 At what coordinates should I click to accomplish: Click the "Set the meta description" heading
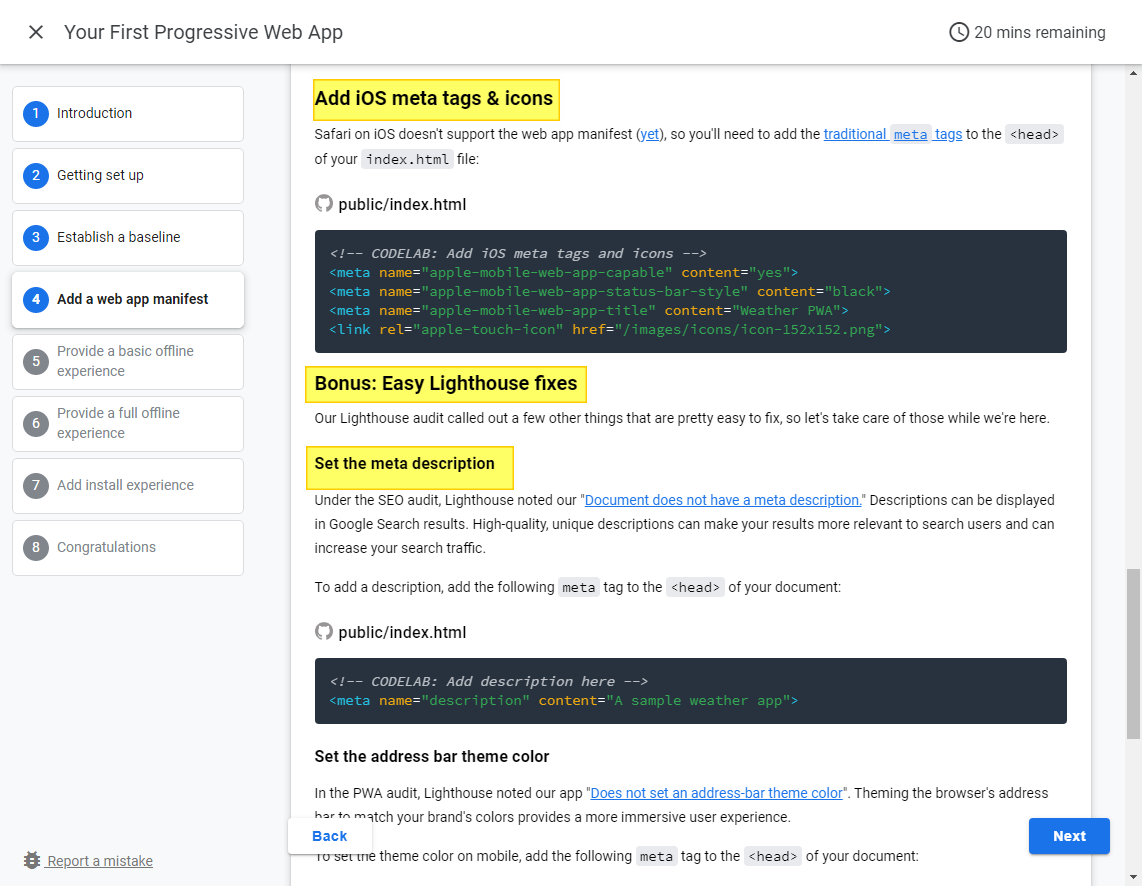404,464
